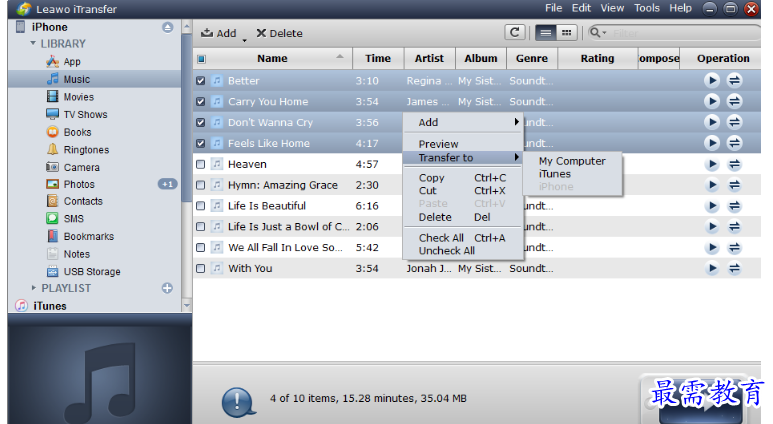773x424 pixels.
Task: Play the song With You
Action: point(712,268)
